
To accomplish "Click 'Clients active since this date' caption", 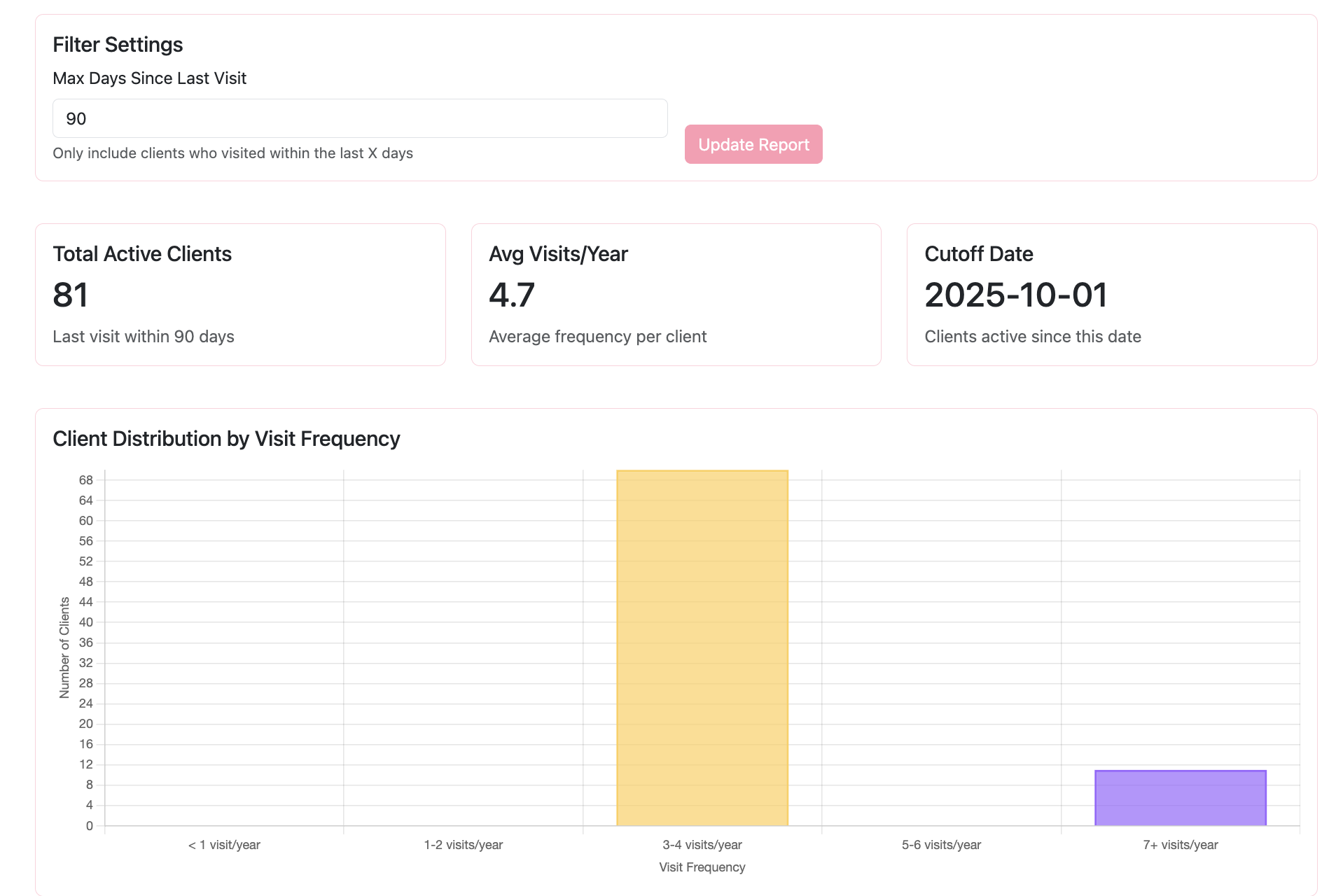I will pos(1033,337).
